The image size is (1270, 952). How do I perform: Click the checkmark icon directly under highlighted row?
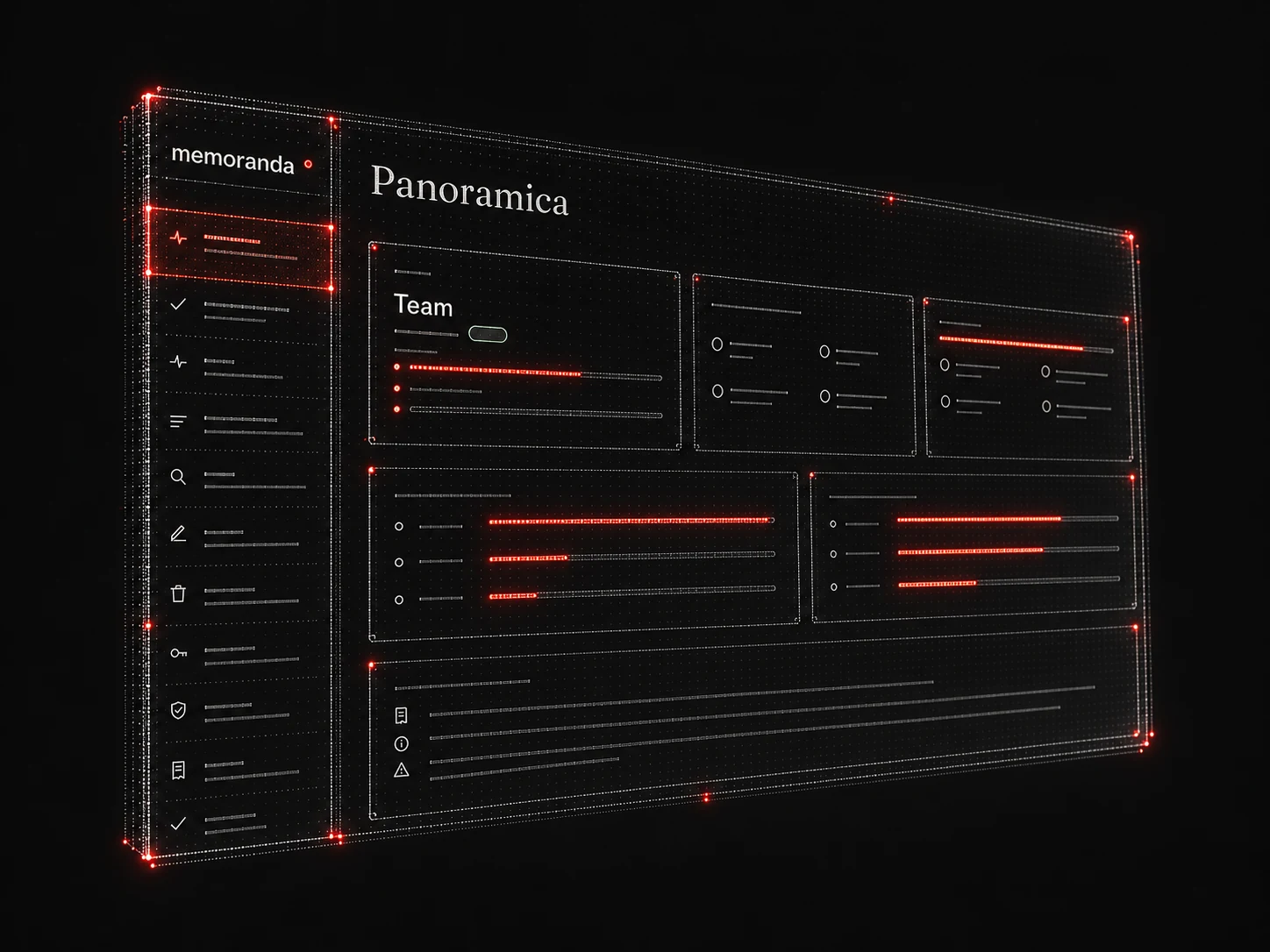pyautogui.click(x=178, y=304)
